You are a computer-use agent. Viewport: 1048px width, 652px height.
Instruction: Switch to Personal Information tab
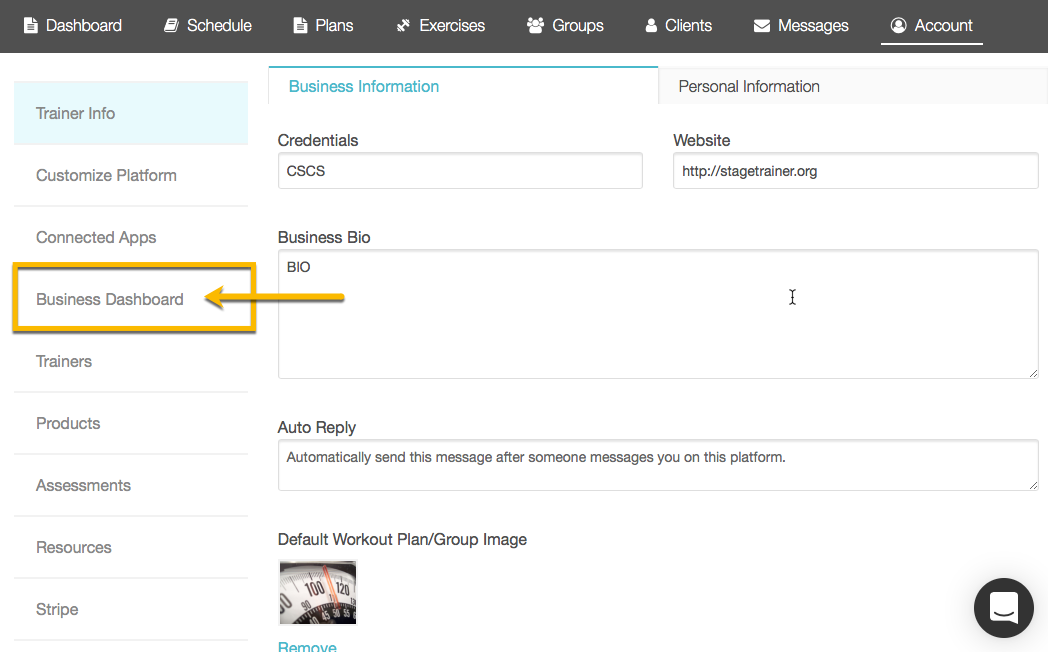tap(749, 87)
